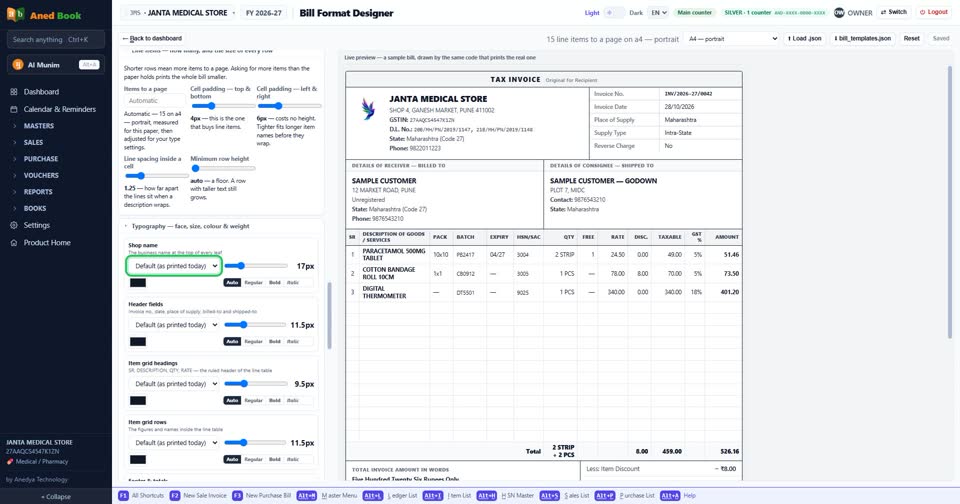Viewport: 960px width, 504px height.
Task: Select Regular weight for Item grid headings
Action: pyautogui.click(x=253, y=400)
